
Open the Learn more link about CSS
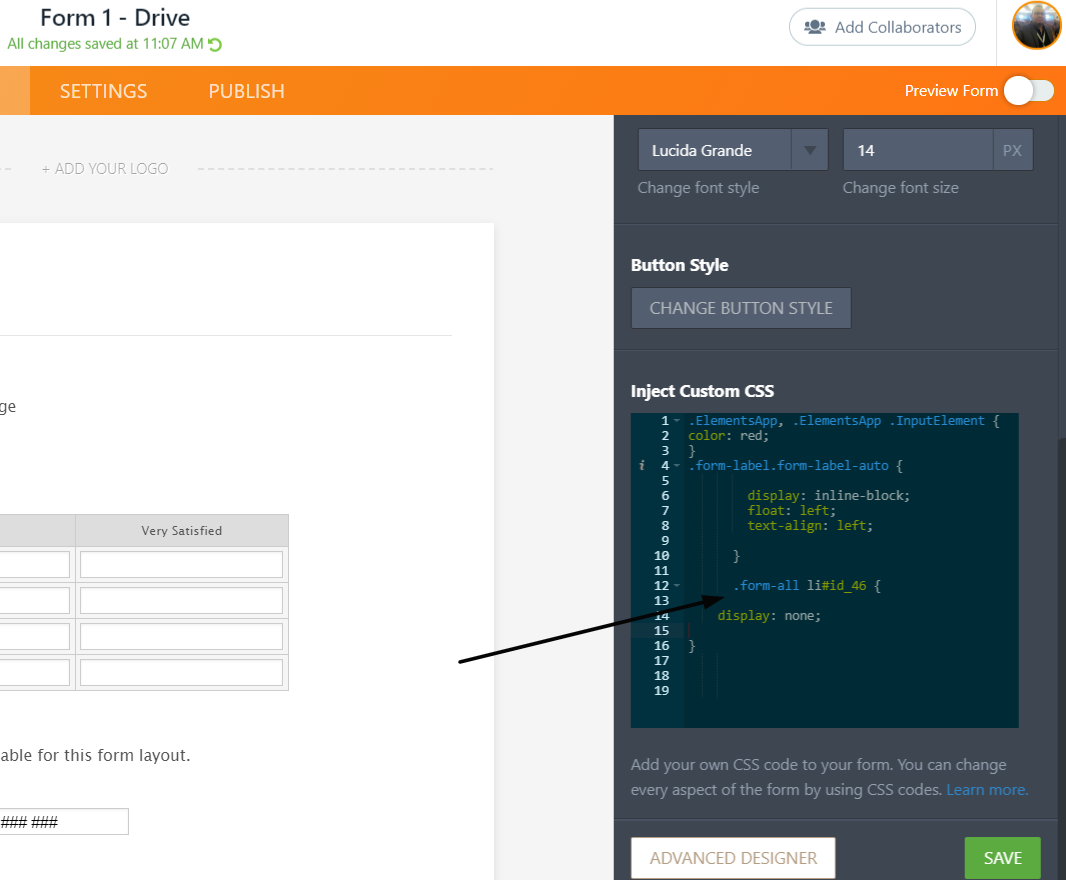(985, 789)
